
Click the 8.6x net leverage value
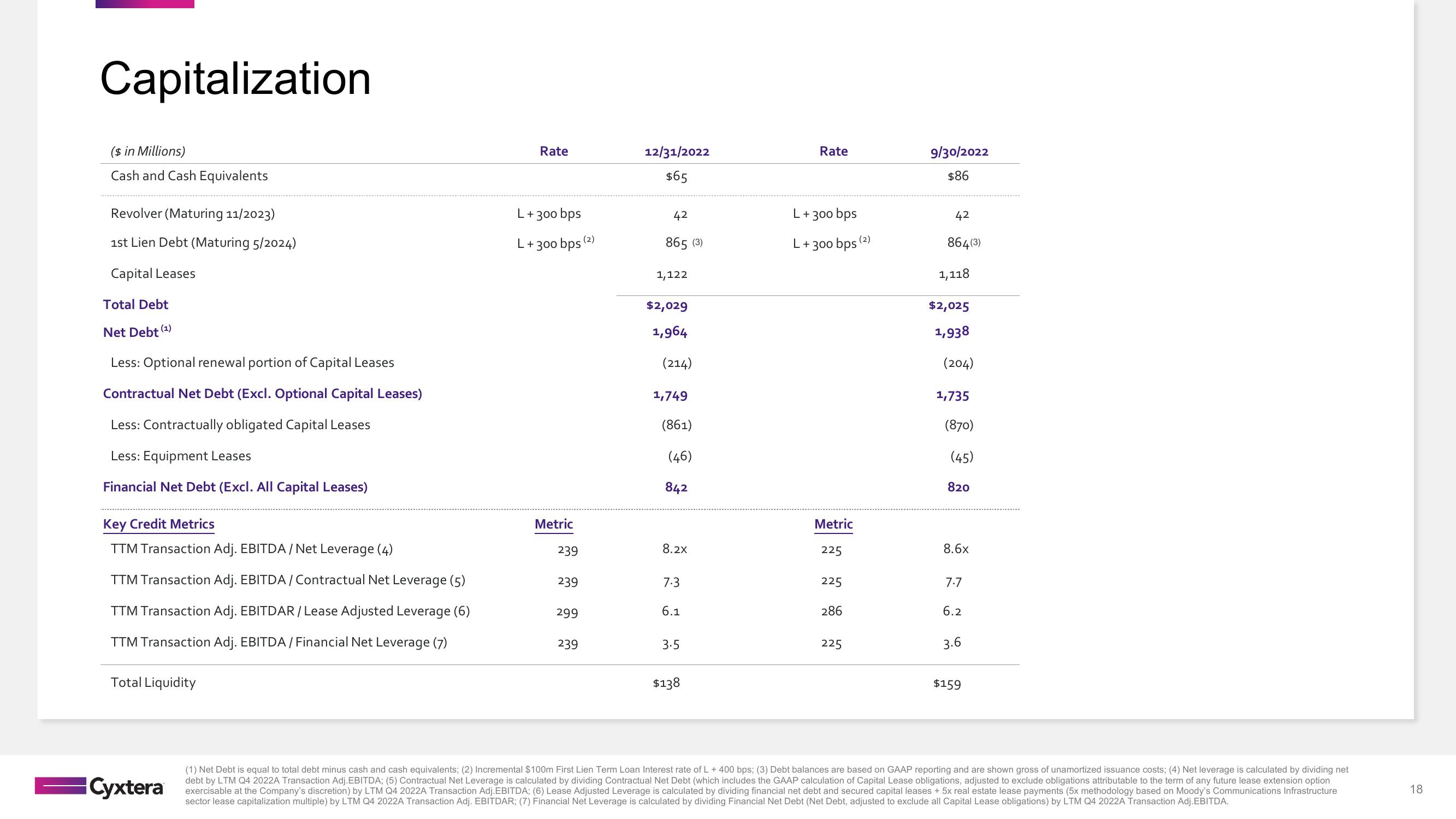point(956,549)
